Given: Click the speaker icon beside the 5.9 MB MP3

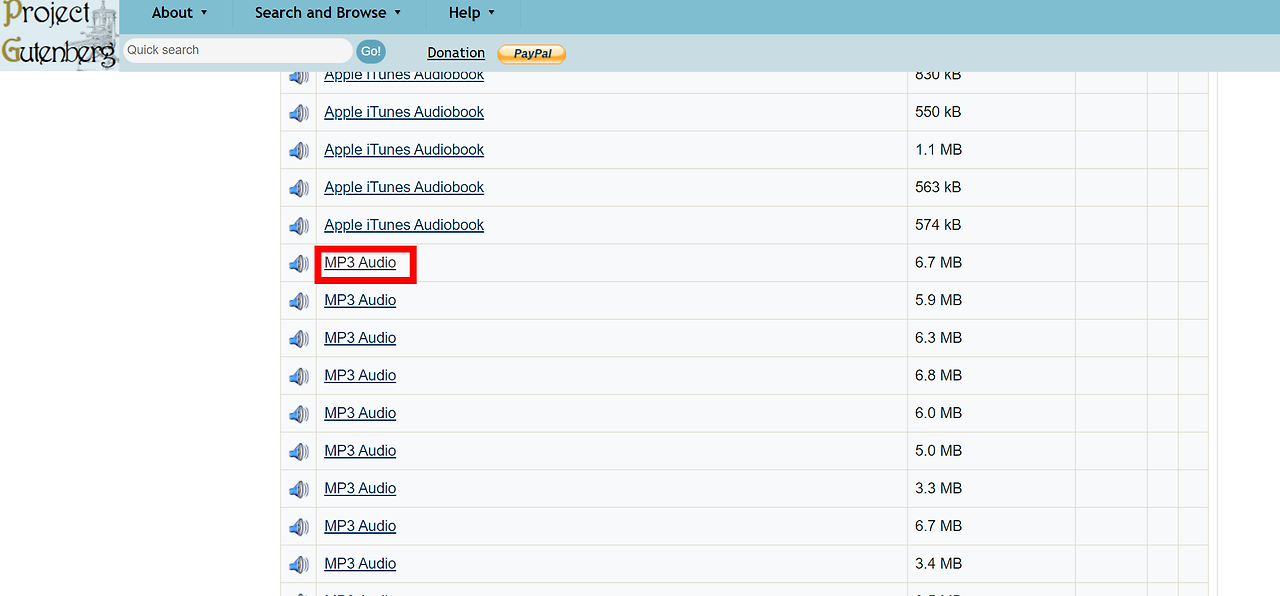Looking at the screenshot, I should coord(298,301).
